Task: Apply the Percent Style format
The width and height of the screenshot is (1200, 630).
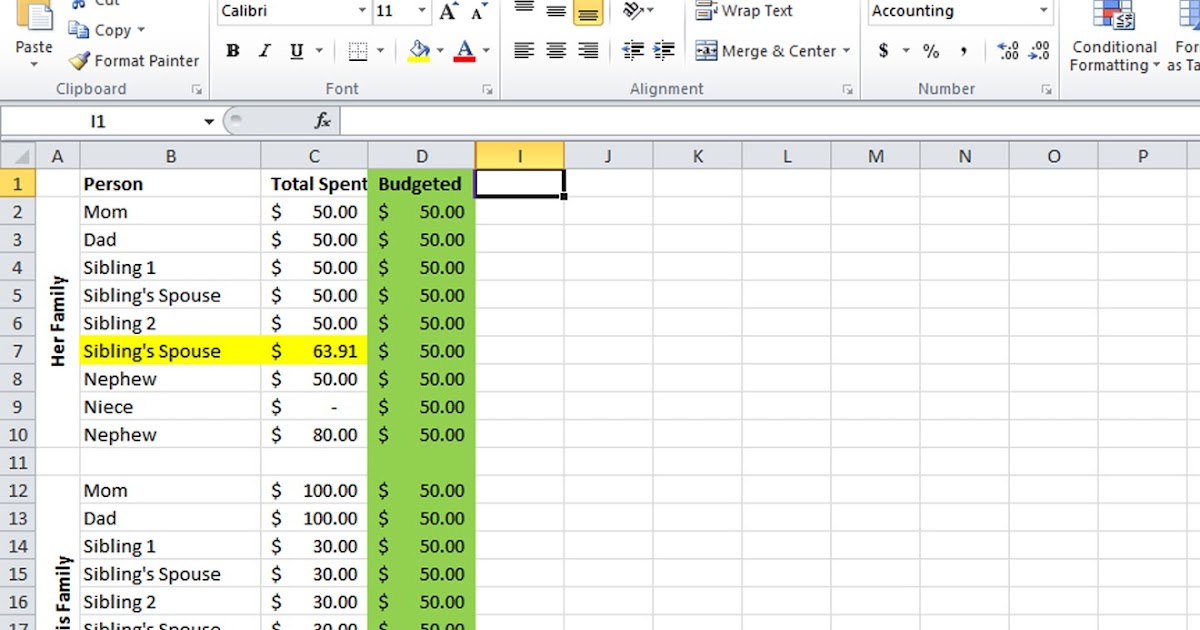Action: click(931, 50)
